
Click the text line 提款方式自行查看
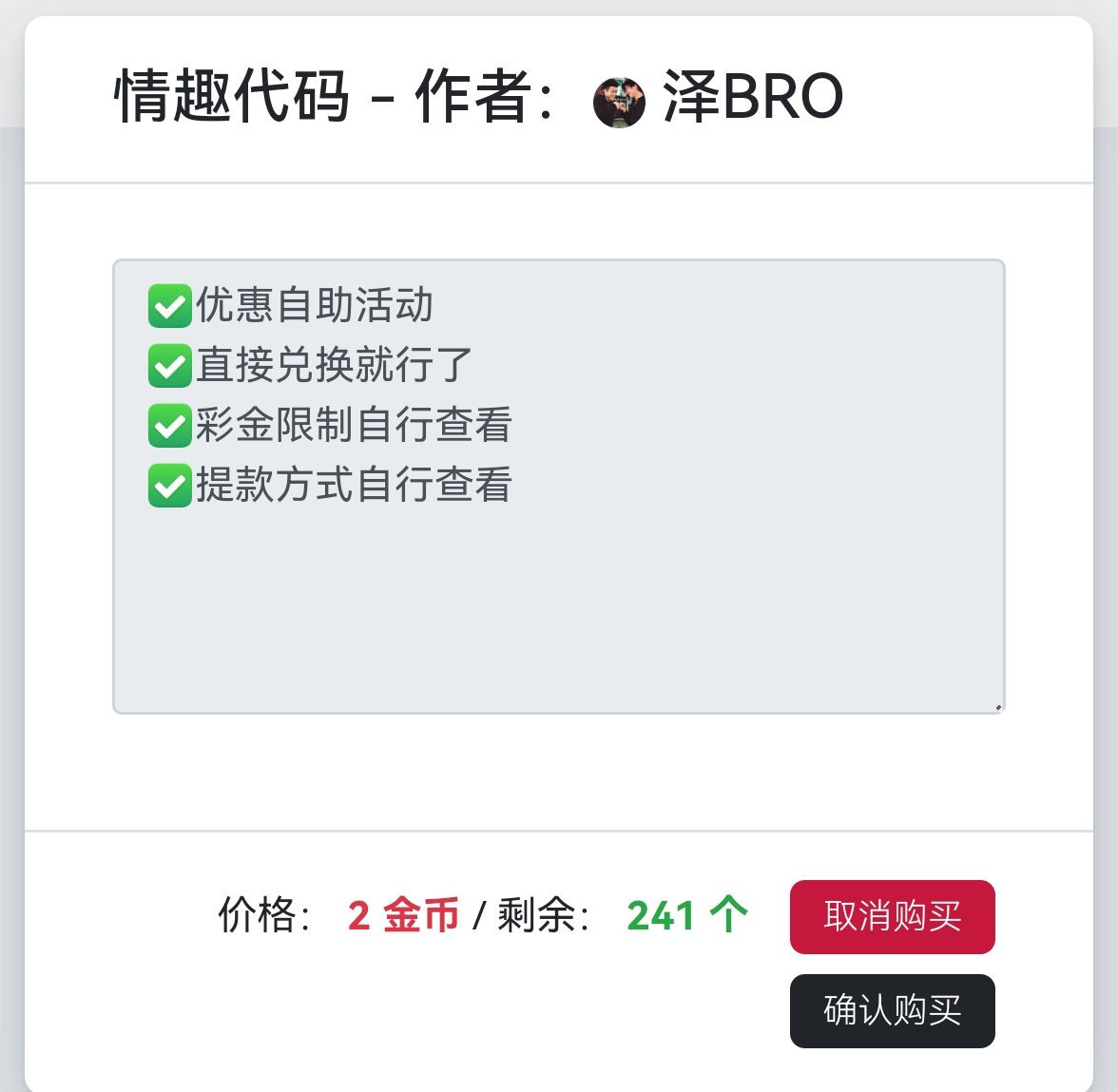[355, 486]
